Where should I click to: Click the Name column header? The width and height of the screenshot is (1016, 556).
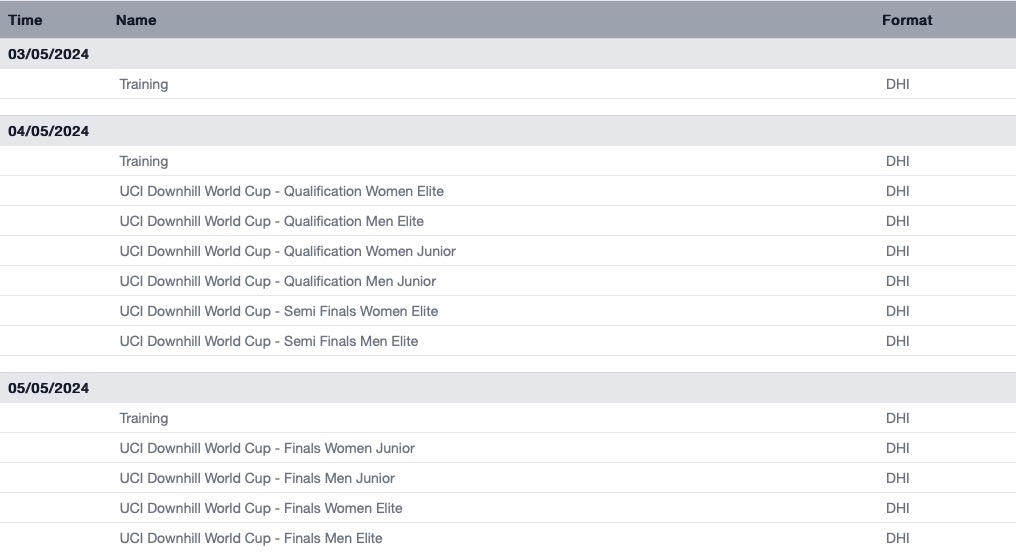(x=136, y=20)
